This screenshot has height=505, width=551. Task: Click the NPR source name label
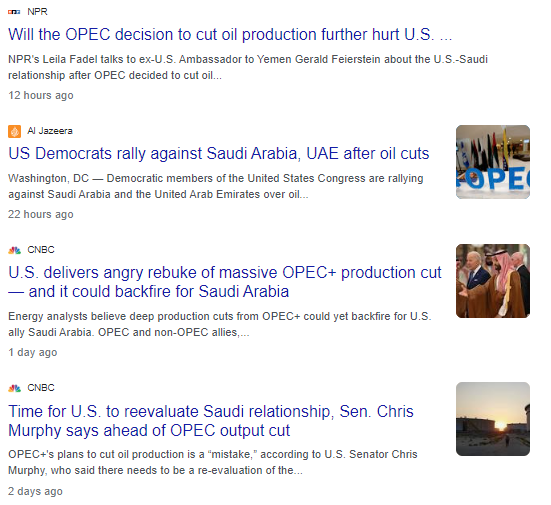(x=37, y=12)
